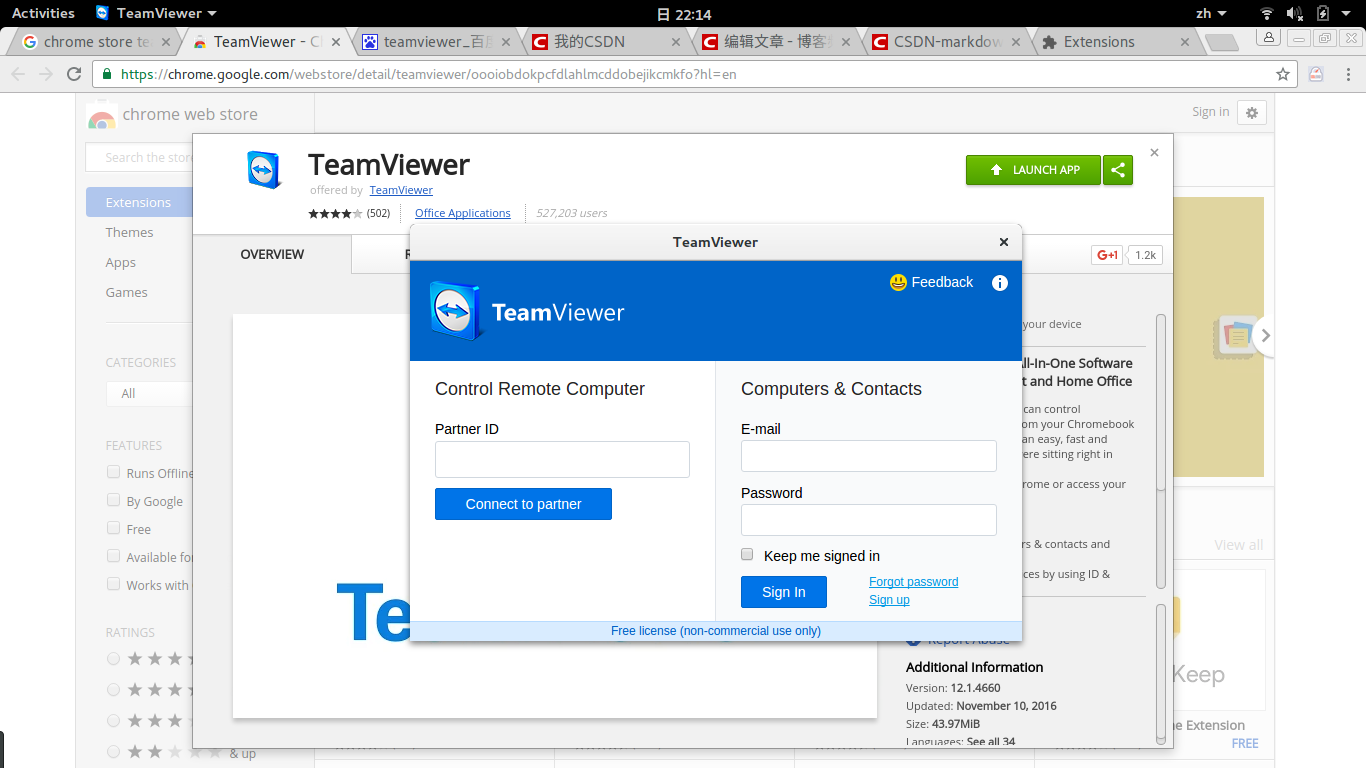Screen dimensions: 1366x768
Task: Click the Chrome profile user icon
Action: click(1269, 38)
